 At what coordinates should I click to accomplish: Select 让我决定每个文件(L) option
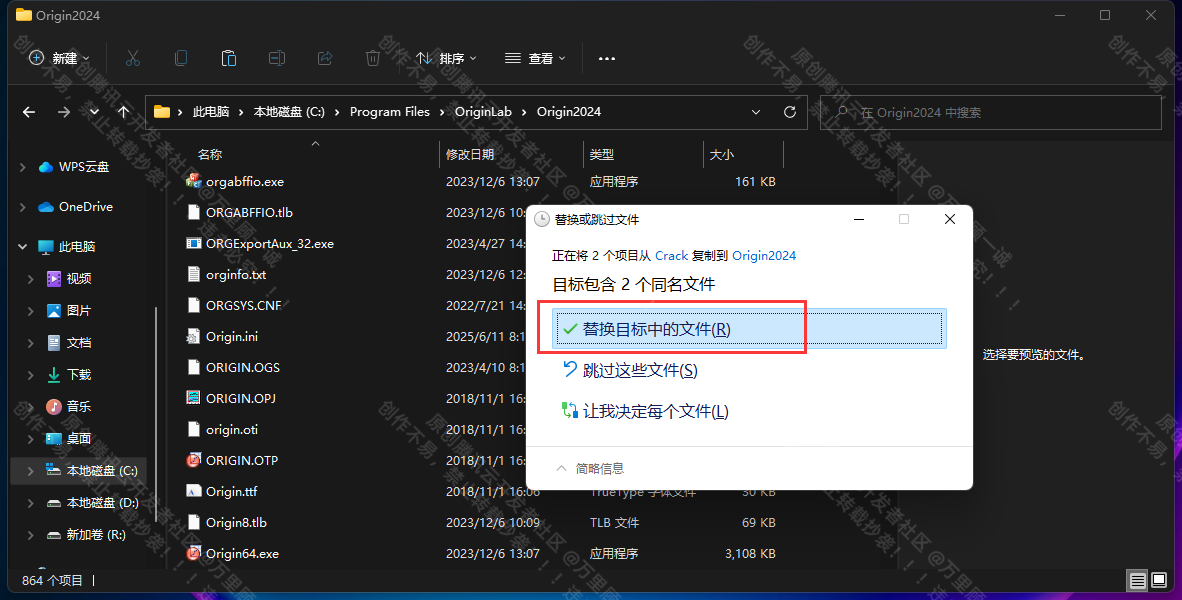tap(655, 411)
